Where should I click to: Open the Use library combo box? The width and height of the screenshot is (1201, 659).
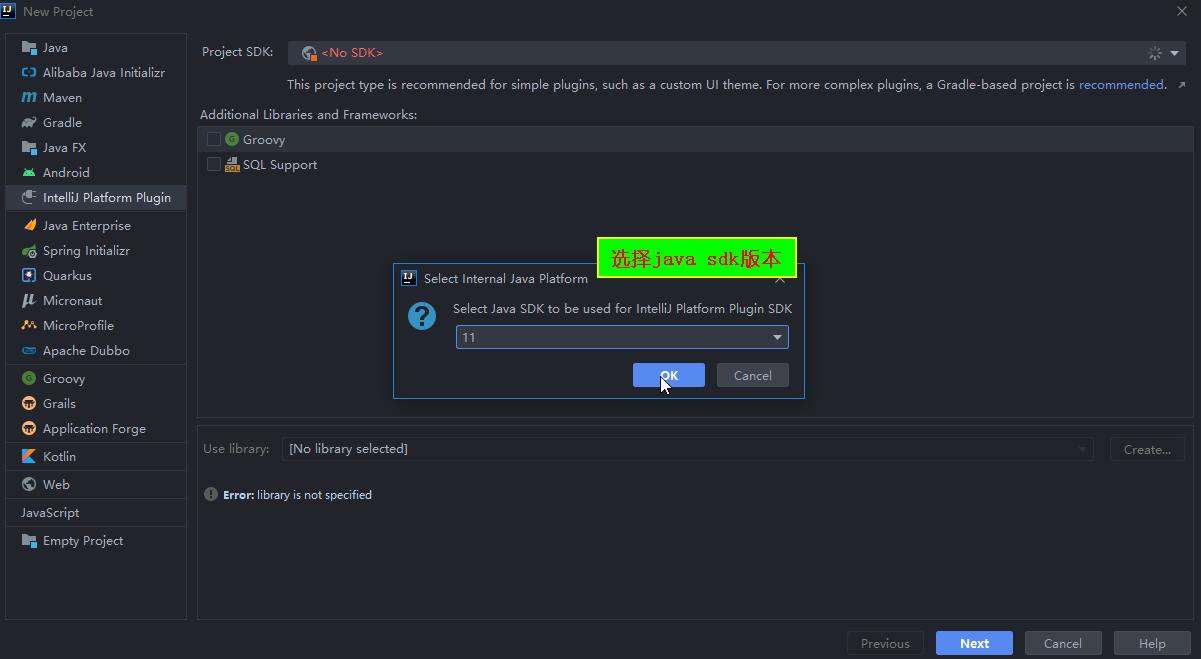click(x=688, y=449)
